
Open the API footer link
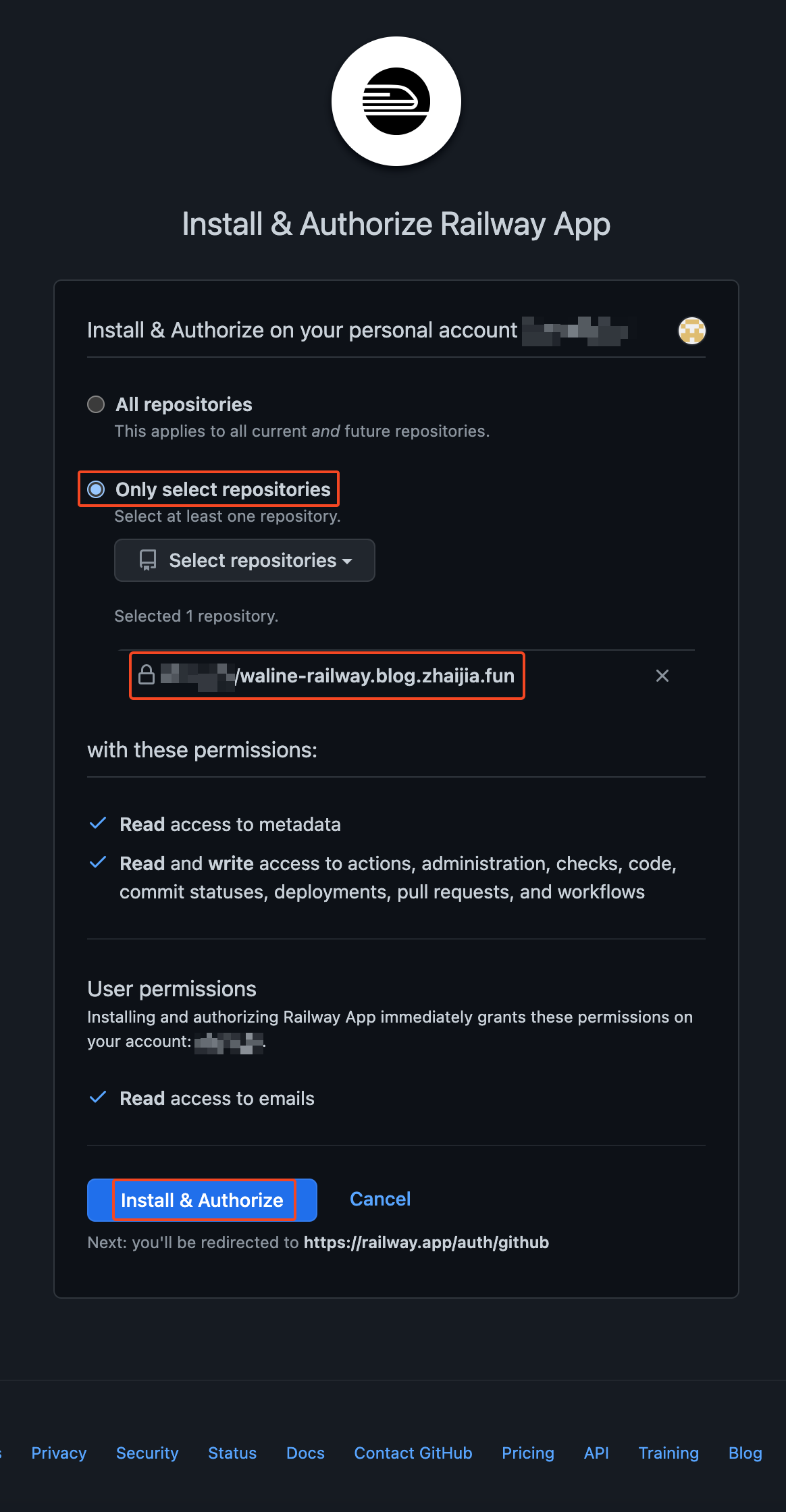[x=596, y=1453]
